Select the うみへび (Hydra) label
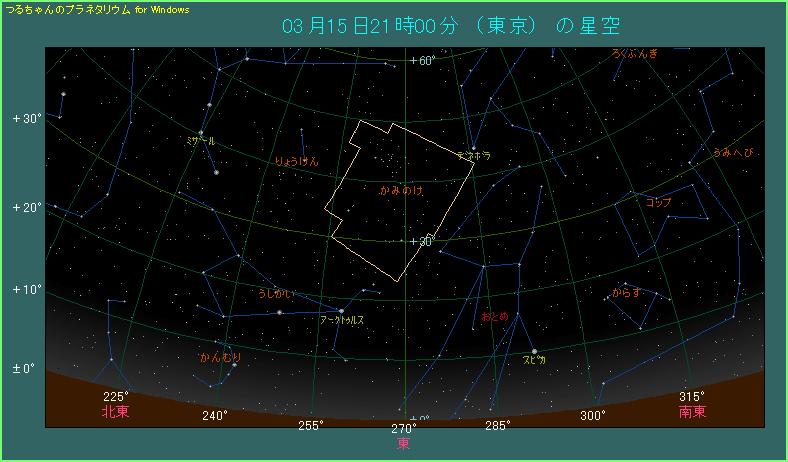 coord(733,153)
